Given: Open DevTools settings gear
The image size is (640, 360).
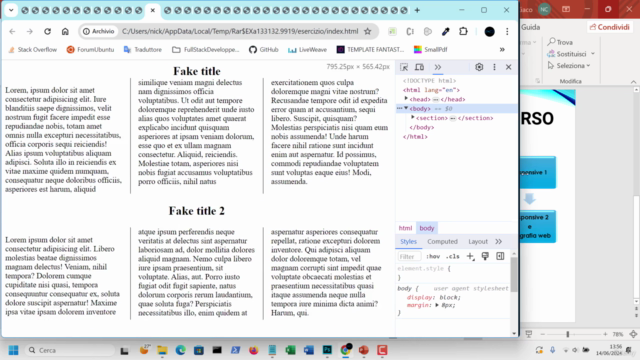Looking at the screenshot, I should [x=479, y=67].
